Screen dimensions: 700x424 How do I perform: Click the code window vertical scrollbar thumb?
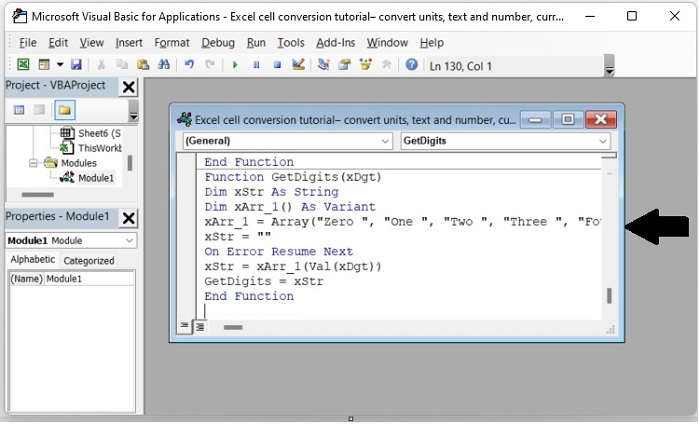click(x=609, y=296)
